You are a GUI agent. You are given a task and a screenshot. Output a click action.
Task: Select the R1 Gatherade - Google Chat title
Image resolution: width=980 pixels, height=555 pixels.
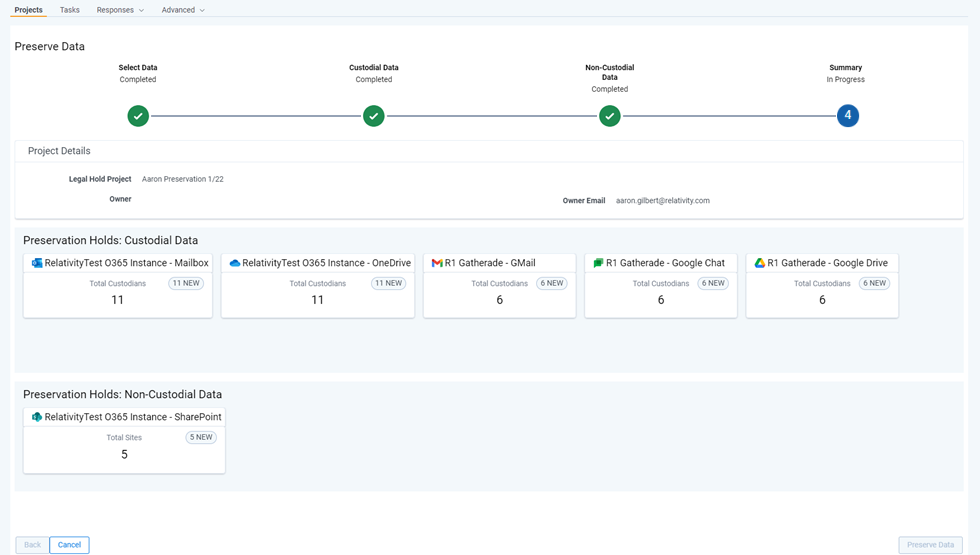pyautogui.click(x=665, y=263)
